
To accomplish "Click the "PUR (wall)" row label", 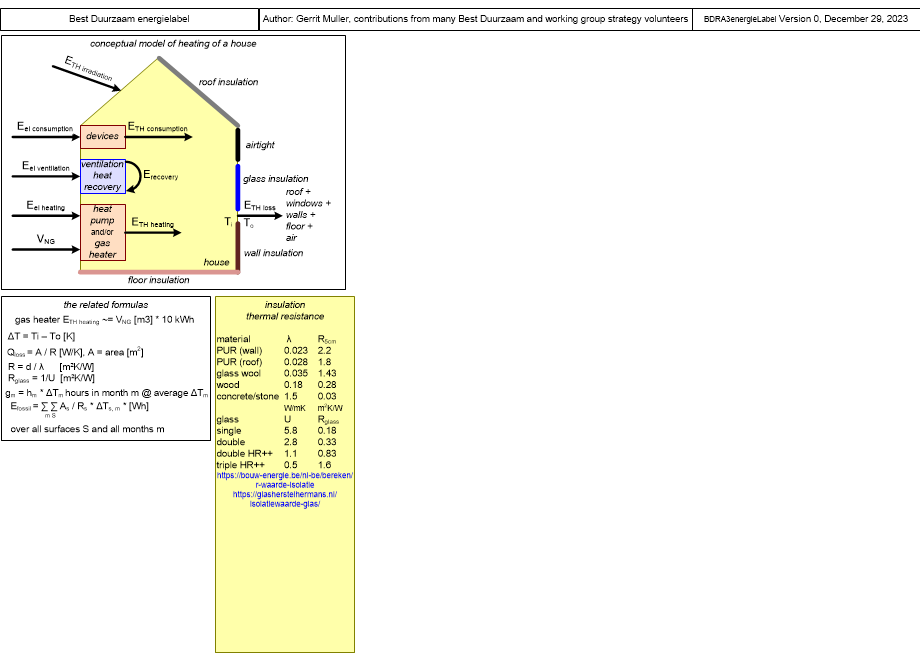I will pos(239,350).
